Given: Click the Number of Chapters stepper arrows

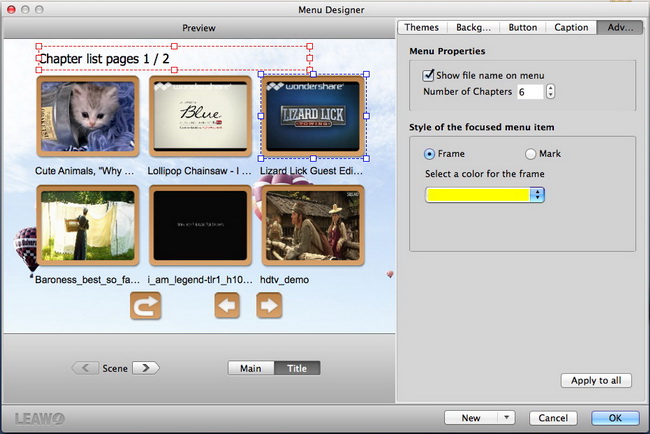Looking at the screenshot, I should pyautogui.click(x=550, y=92).
